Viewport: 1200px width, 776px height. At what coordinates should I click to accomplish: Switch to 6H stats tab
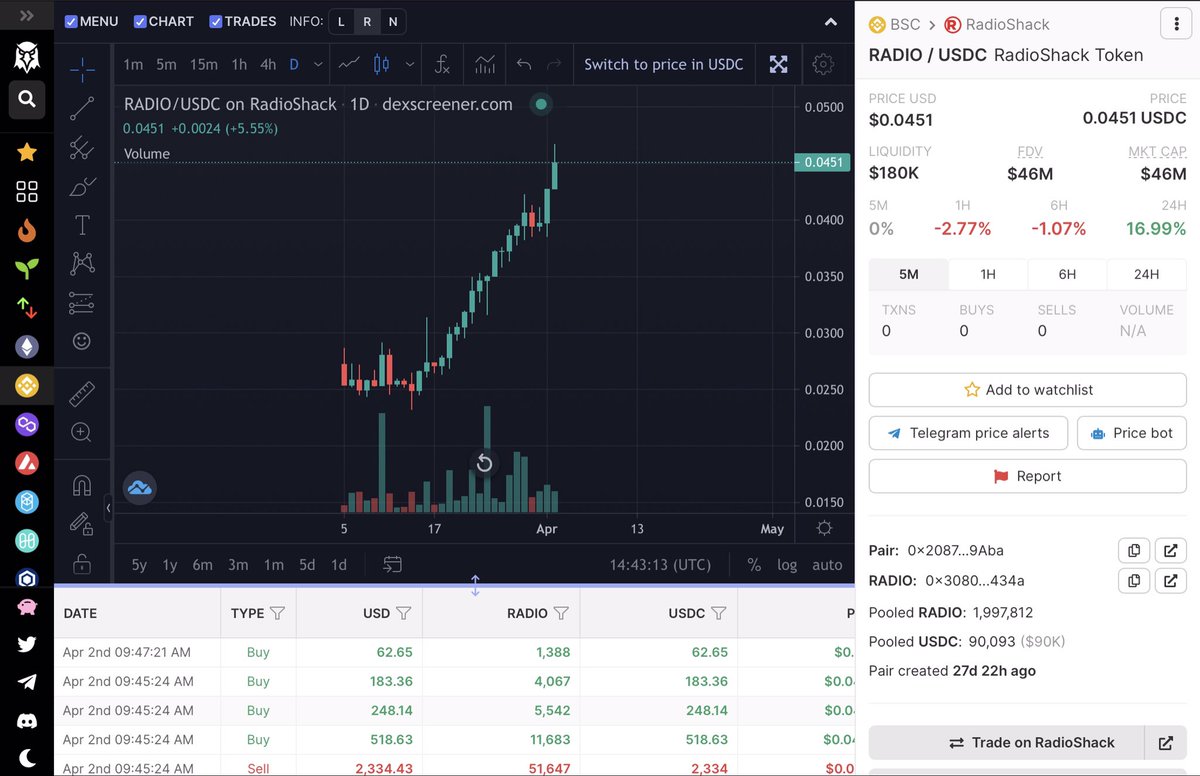click(1067, 274)
